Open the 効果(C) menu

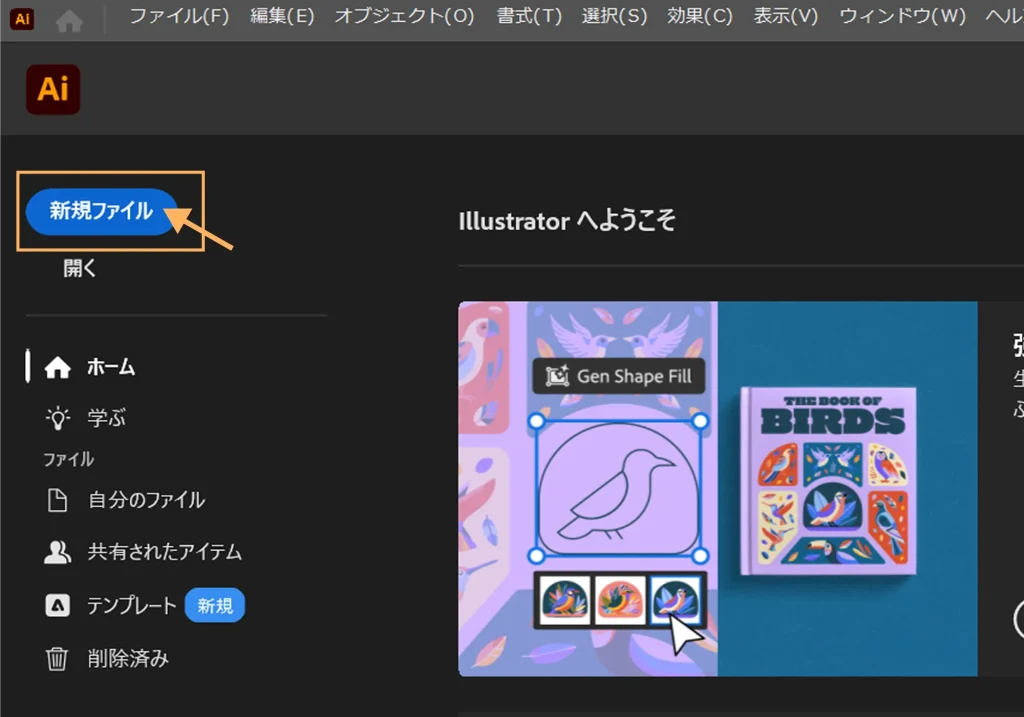[x=700, y=17]
